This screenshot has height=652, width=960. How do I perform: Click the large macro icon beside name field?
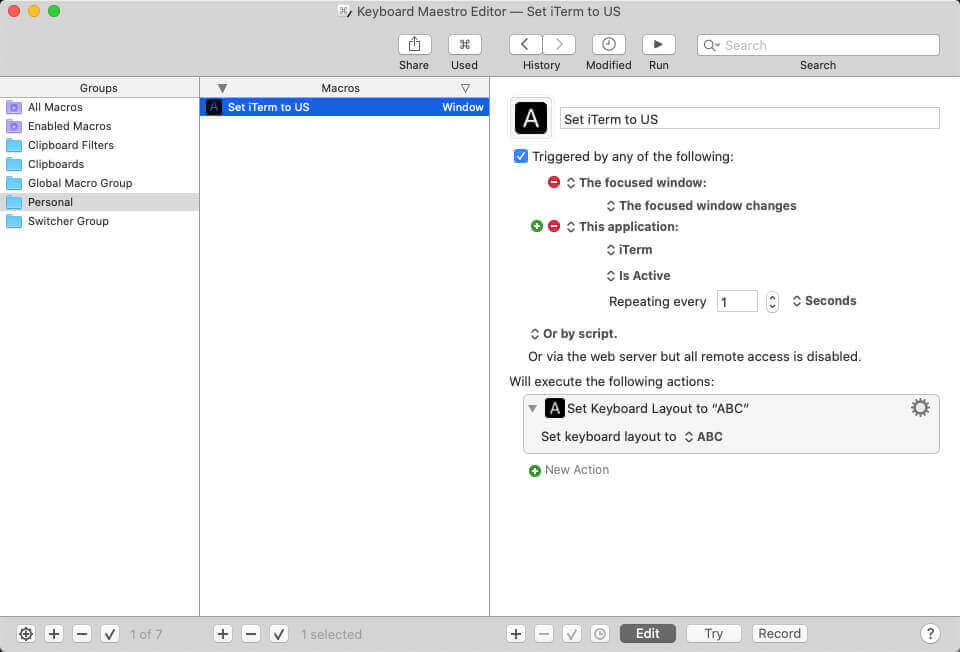[531, 118]
